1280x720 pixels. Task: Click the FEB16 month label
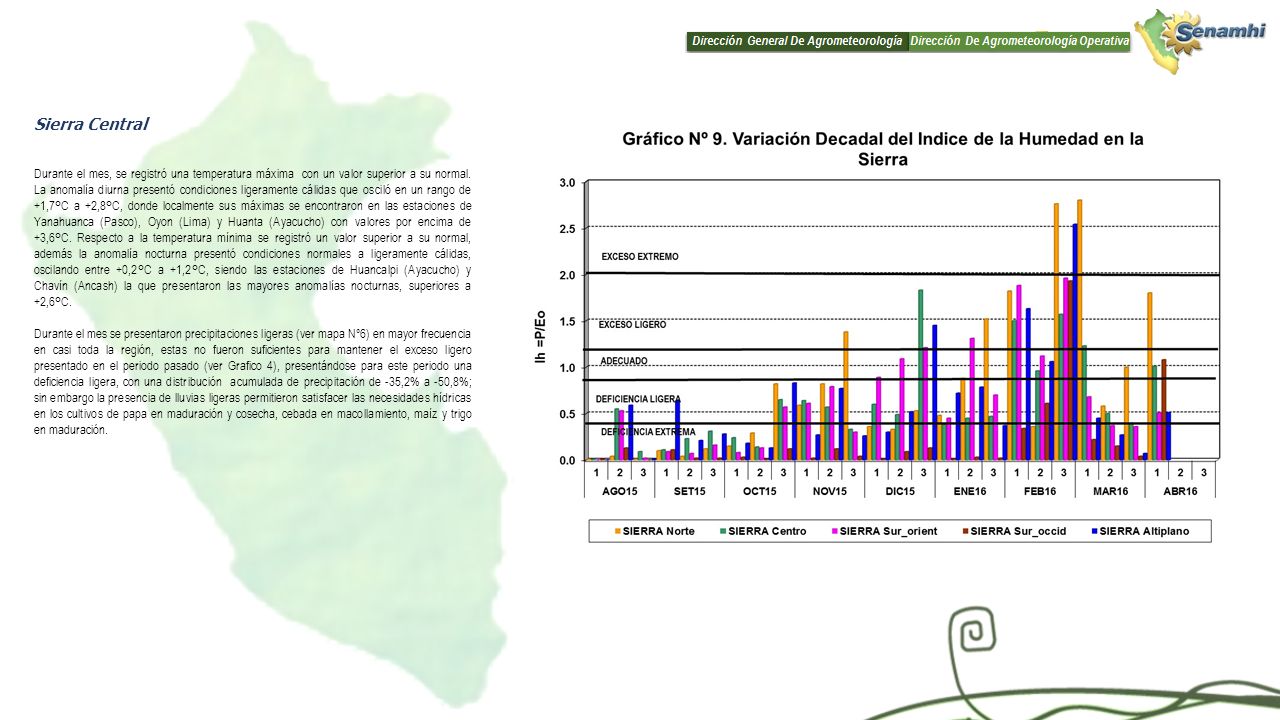click(1040, 491)
